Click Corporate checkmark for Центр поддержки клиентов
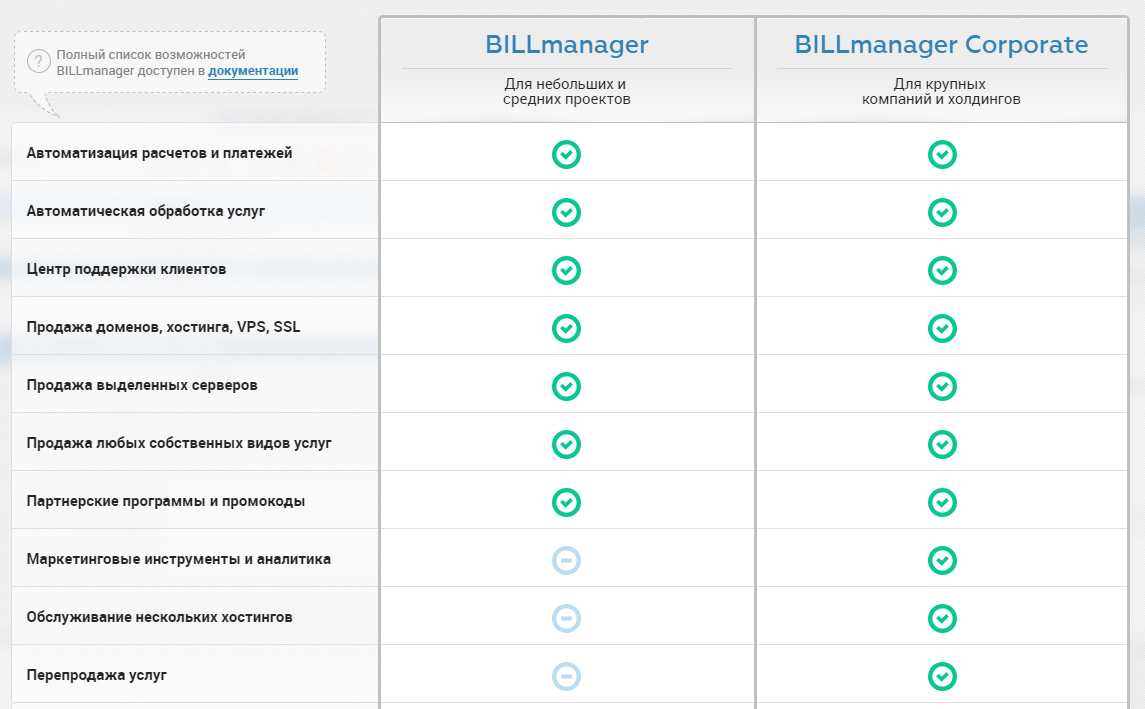1145x709 pixels. pyautogui.click(x=942, y=271)
